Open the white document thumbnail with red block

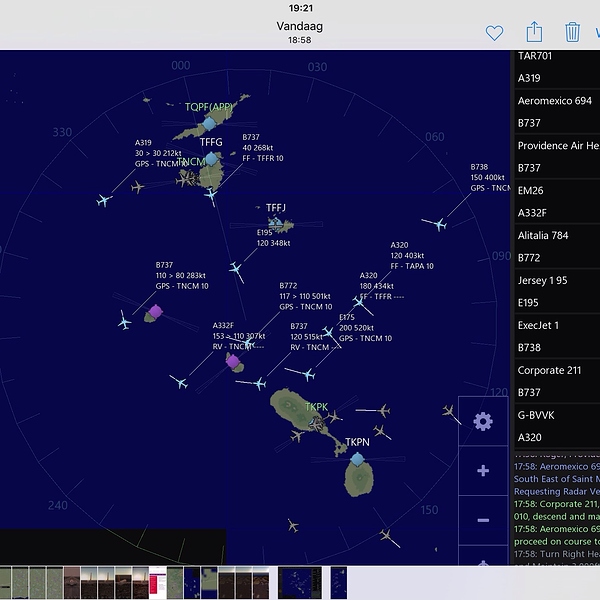pyautogui.click(x=158, y=582)
